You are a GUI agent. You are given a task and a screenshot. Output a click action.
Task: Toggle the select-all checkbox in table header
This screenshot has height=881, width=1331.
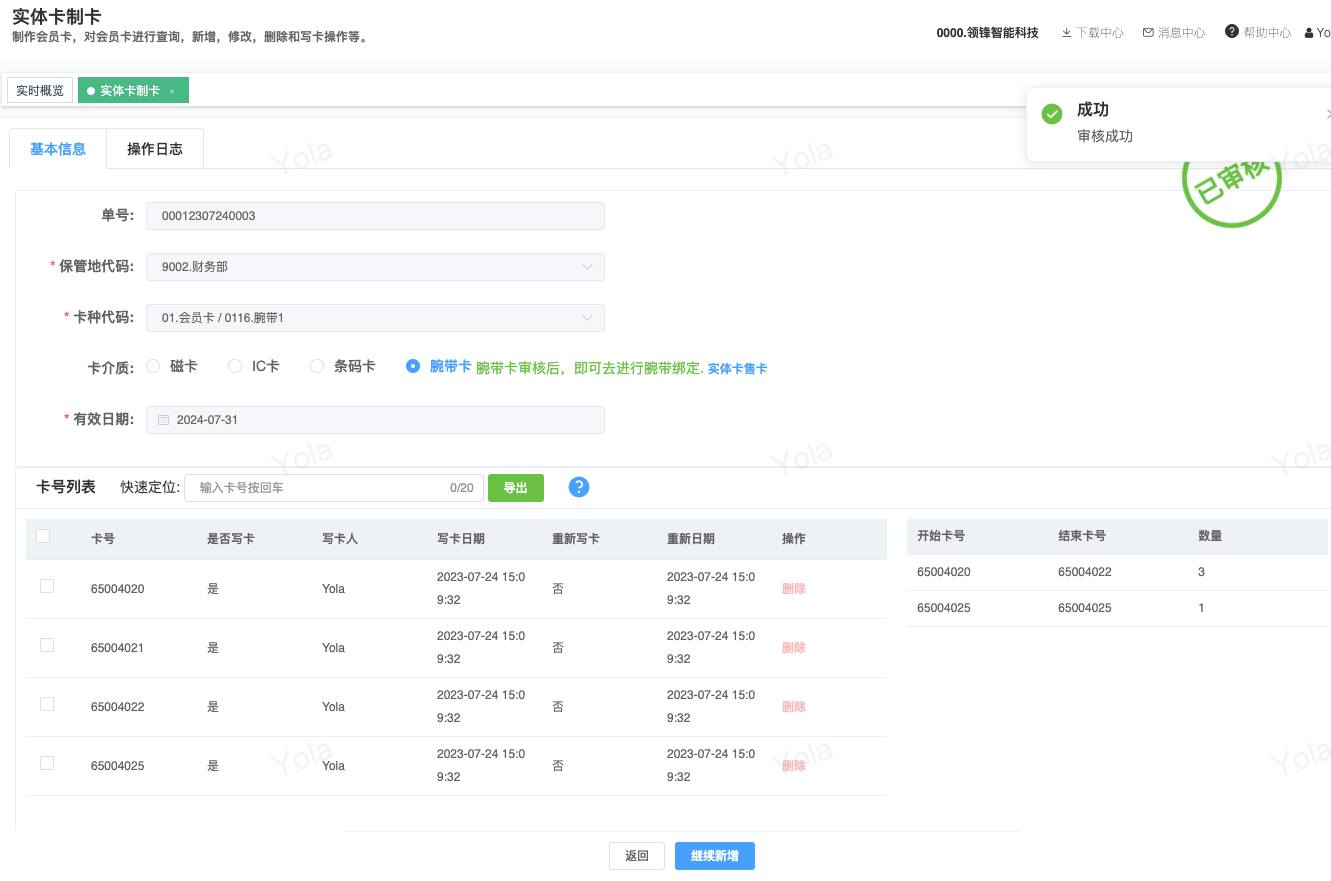tap(43, 537)
